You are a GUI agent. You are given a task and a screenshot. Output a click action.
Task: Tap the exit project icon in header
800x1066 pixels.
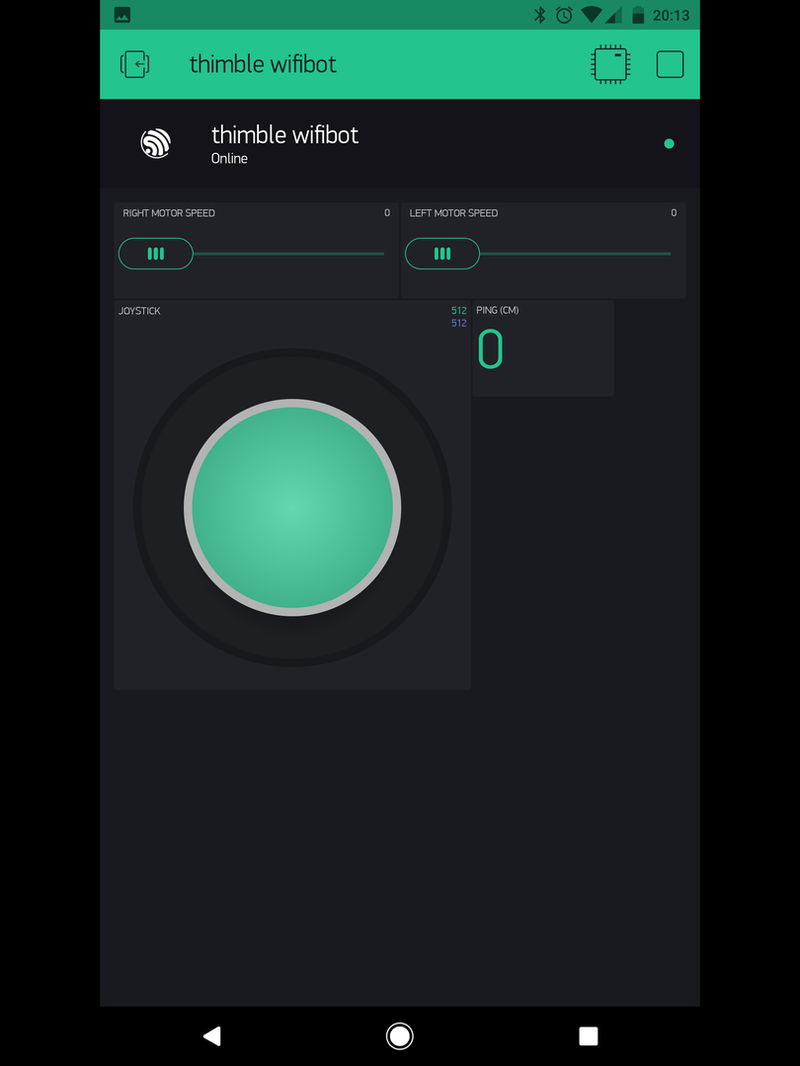[135, 65]
